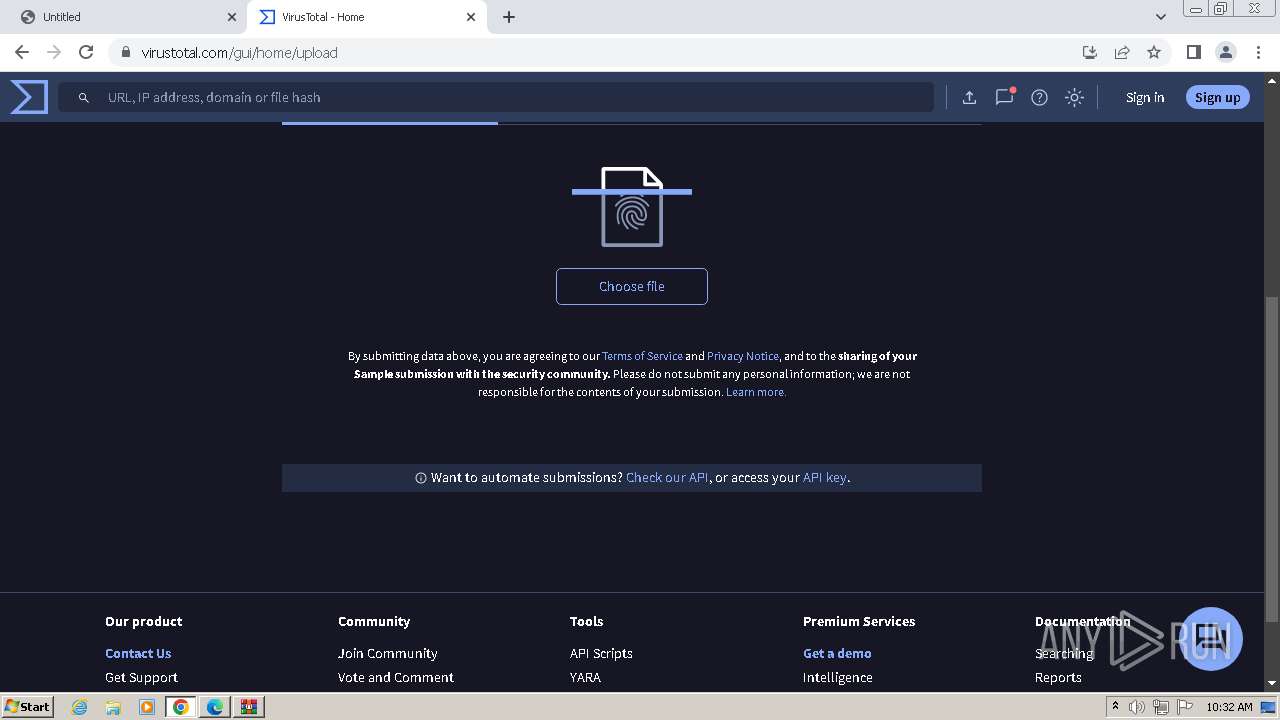1280x720 pixels.
Task: Open Reports documentation link
Action: point(1058,677)
